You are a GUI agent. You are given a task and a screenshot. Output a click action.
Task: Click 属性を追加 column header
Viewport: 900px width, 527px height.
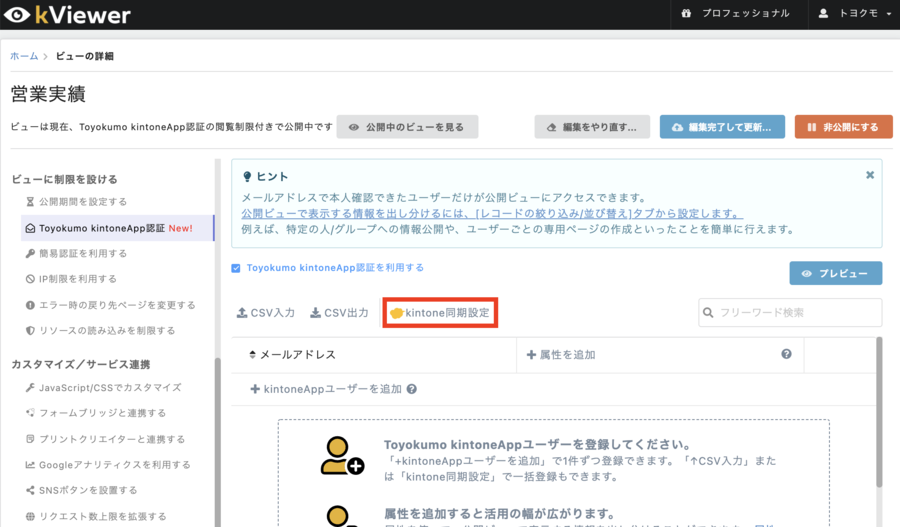pos(561,355)
